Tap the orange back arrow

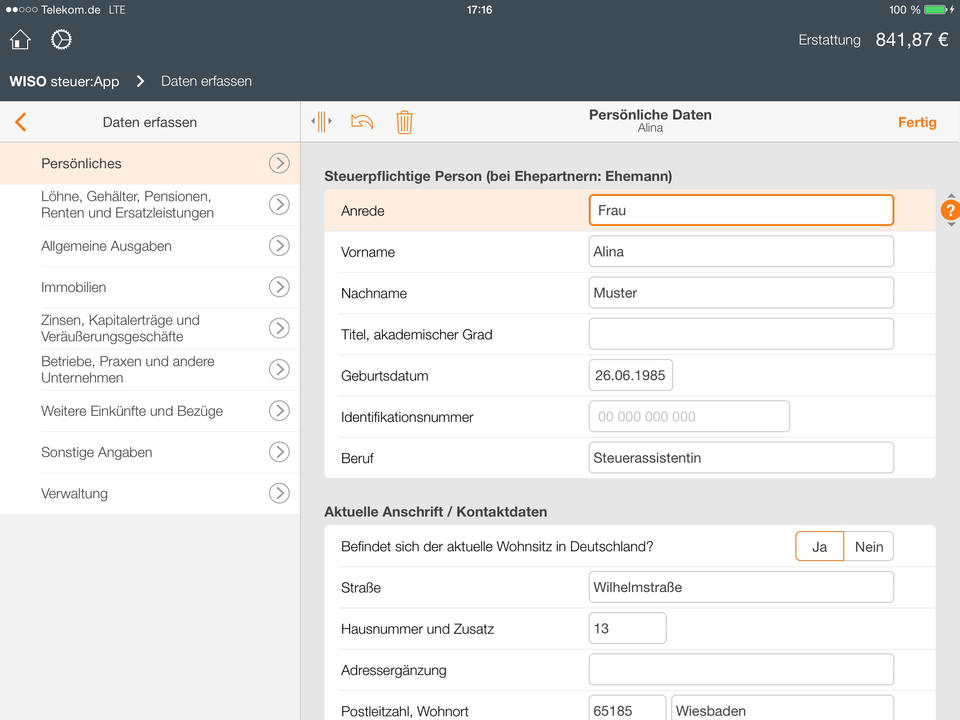tap(20, 122)
